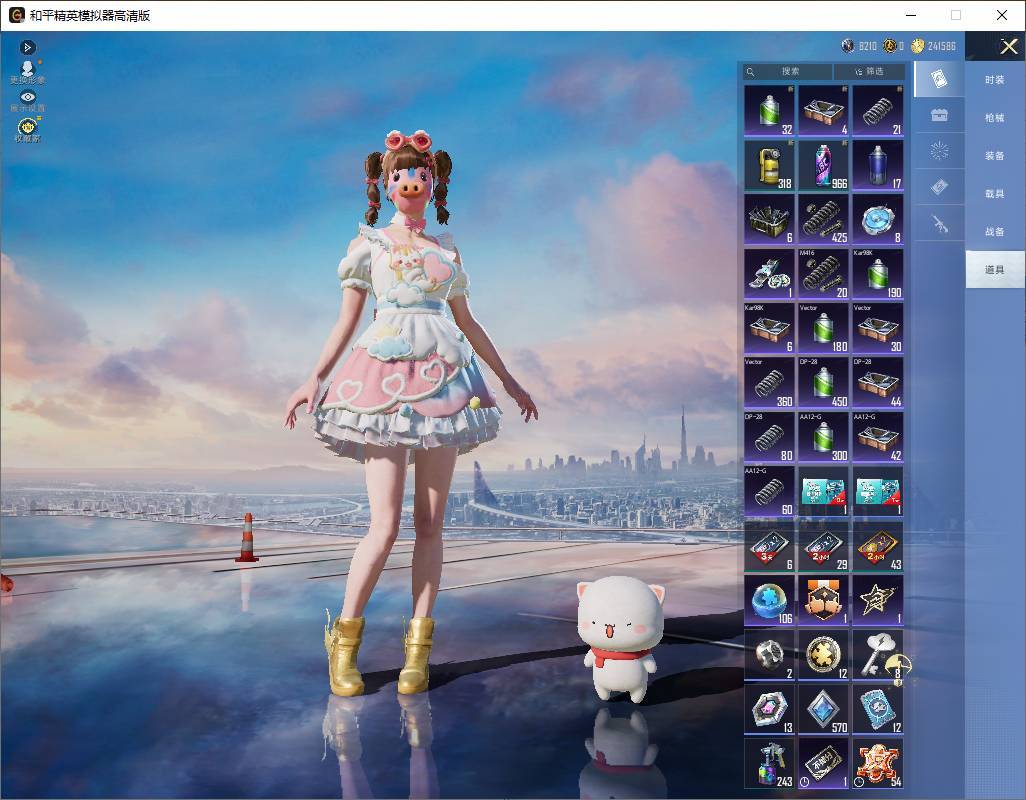Select the yellow canister item with 318

(770, 165)
